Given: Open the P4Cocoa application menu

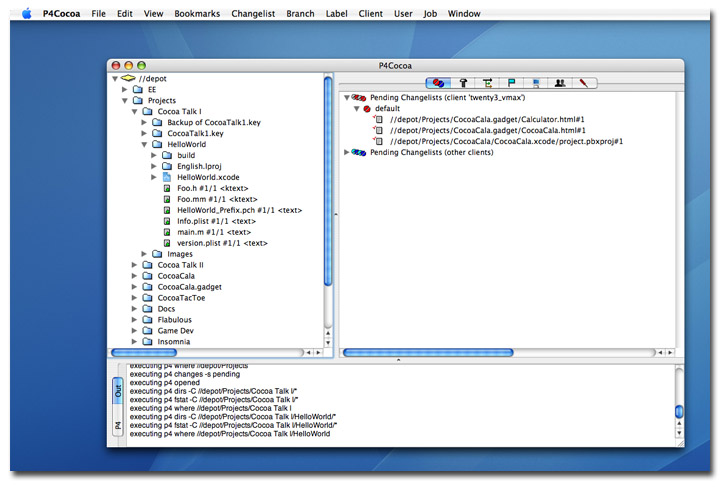Looking at the screenshot, I should (61, 14).
